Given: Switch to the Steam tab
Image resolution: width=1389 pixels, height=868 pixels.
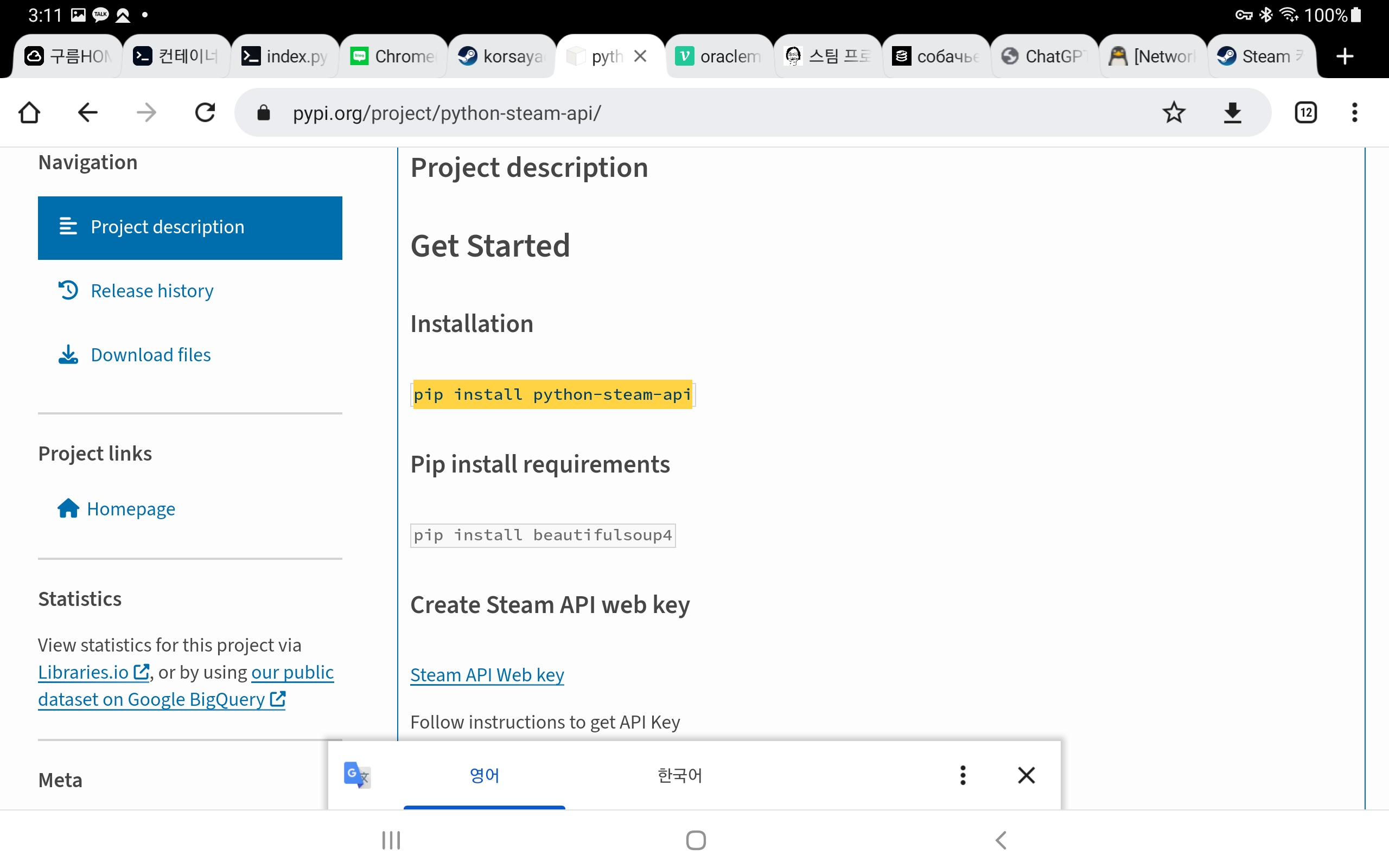Looking at the screenshot, I should tap(1261, 56).
